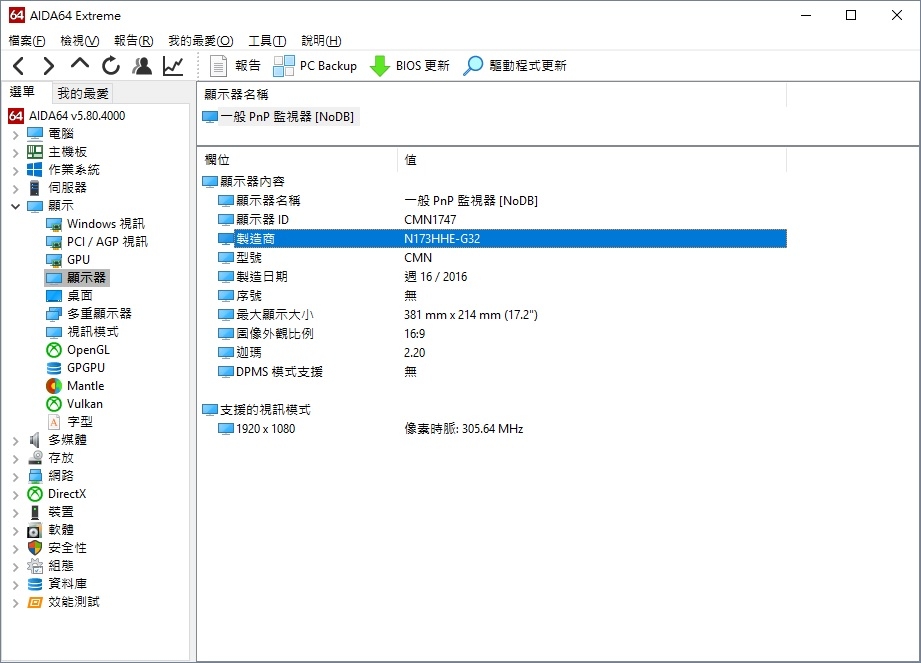Expand the 組態 tree node
921x663 pixels.
tap(16, 567)
